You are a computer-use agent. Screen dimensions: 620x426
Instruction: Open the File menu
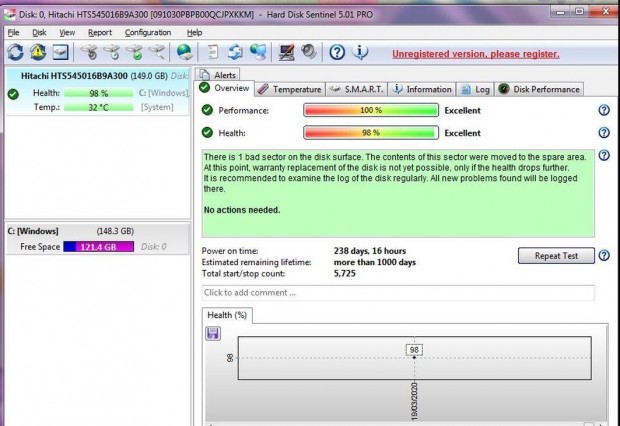click(13, 32)
